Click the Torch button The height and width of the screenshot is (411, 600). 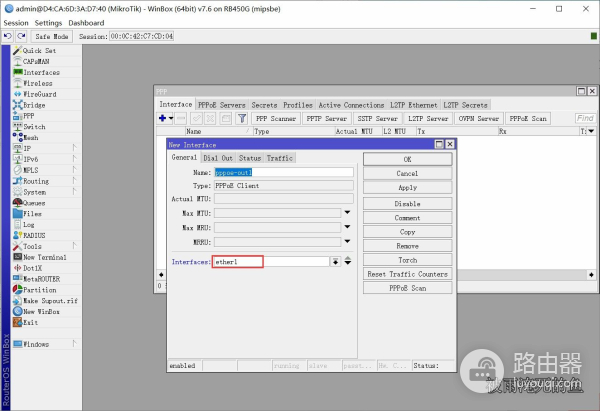[408, 260]
